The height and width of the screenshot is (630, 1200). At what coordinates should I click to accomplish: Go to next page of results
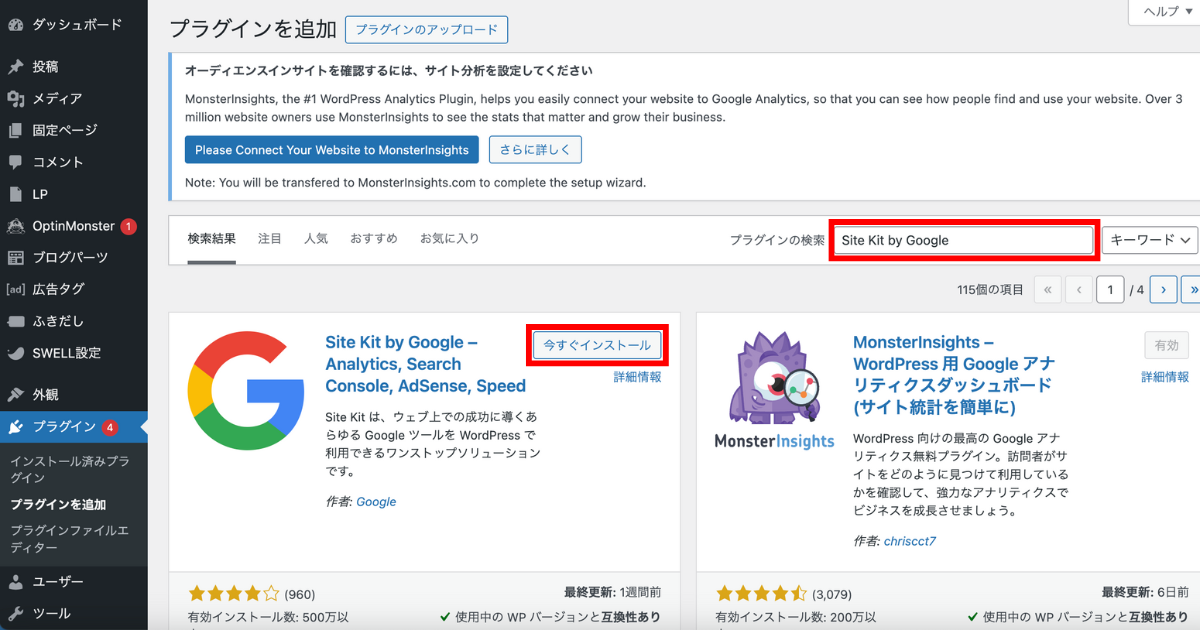coord(1163,290)
